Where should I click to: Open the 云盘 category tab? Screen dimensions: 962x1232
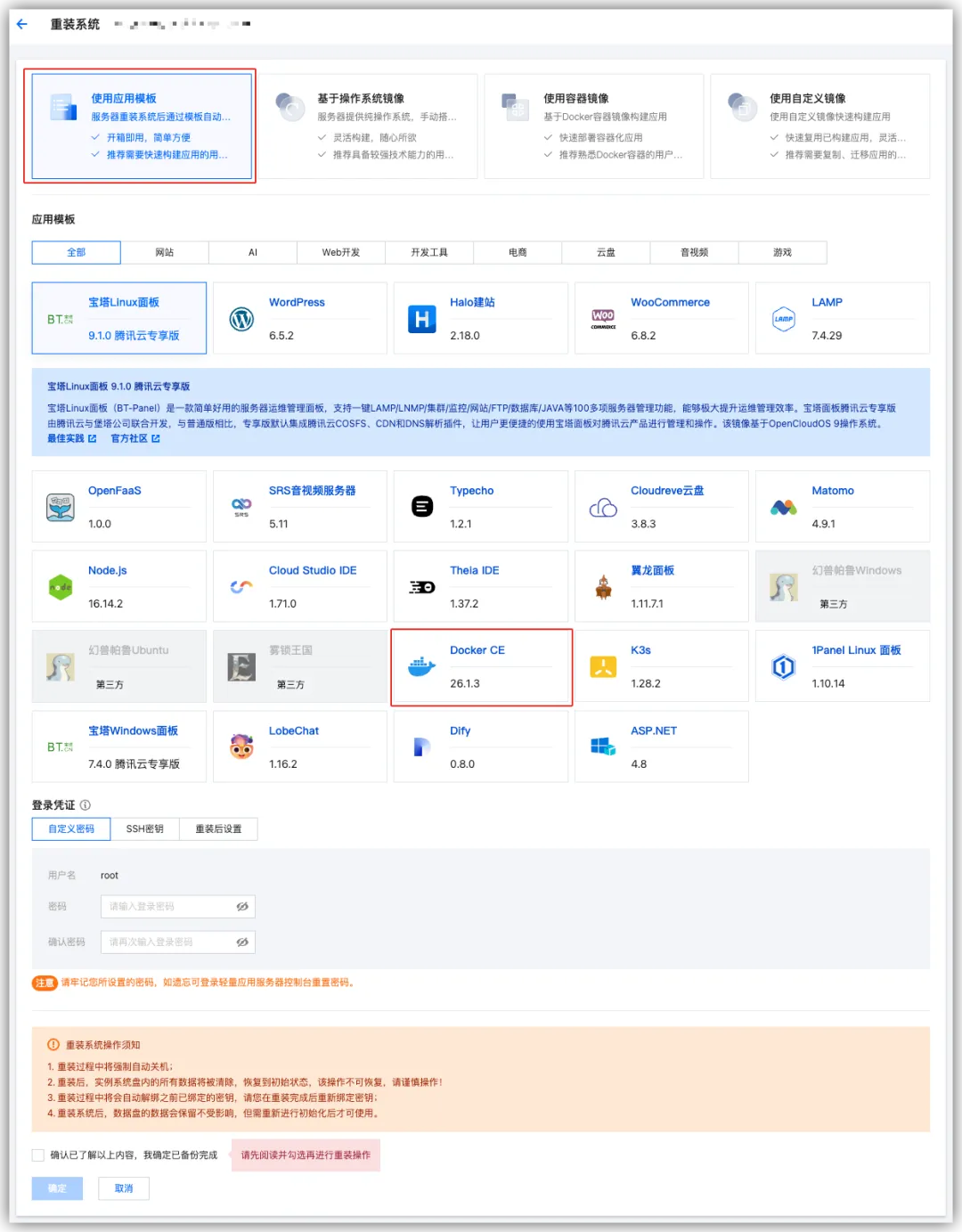tap(606, 252)
